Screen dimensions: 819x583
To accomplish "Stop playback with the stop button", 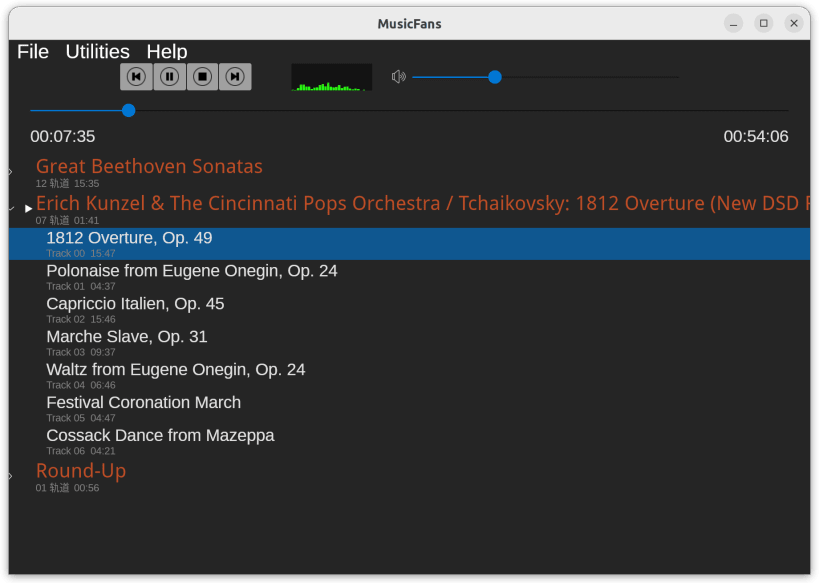I will pos(202,77).
